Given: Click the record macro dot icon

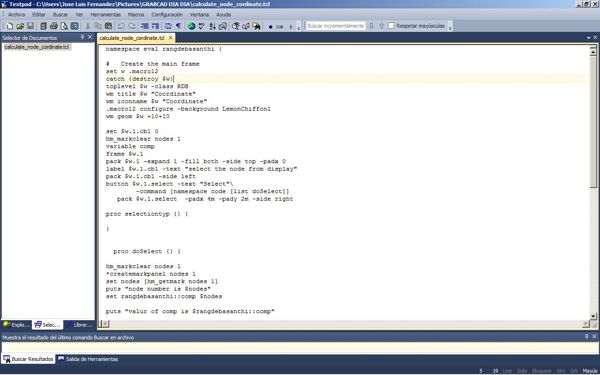Looking at the screenshot, I should (271, 27).
